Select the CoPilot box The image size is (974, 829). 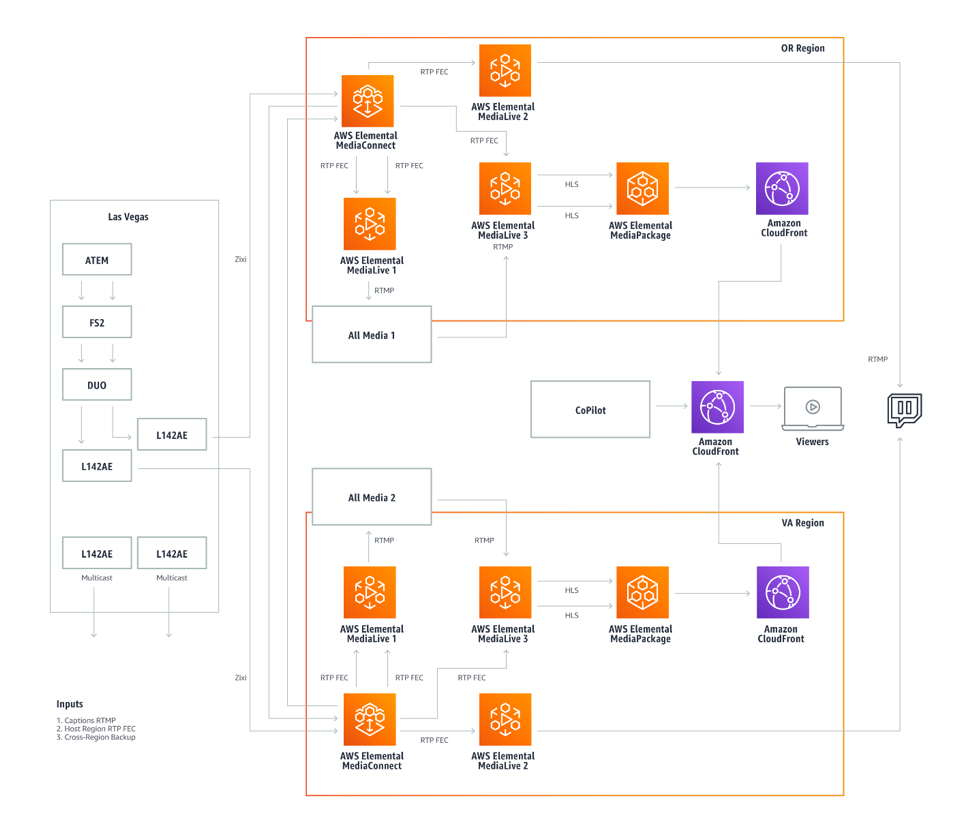tap(590, 408)
